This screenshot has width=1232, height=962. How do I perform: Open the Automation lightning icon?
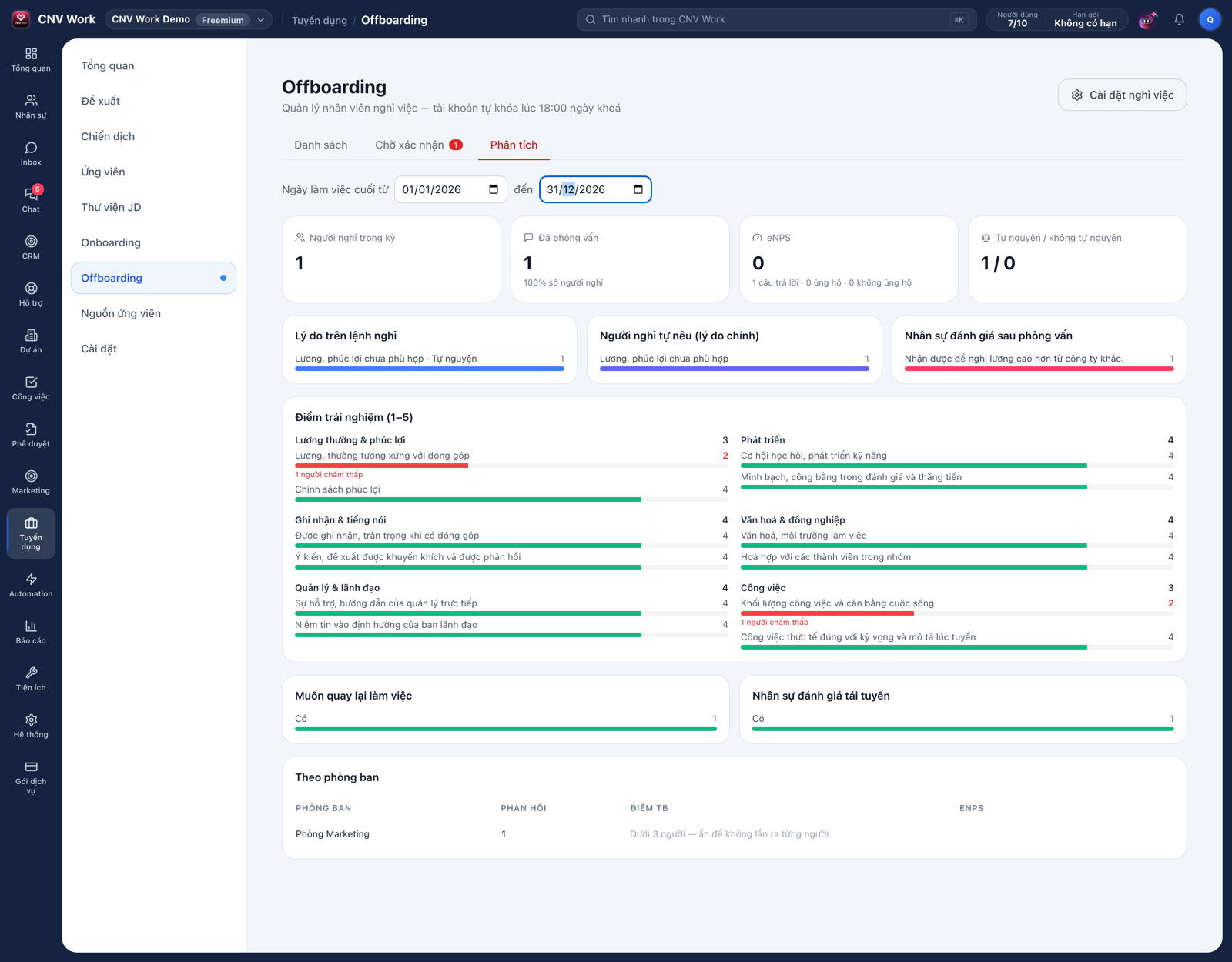pos(31,586)
